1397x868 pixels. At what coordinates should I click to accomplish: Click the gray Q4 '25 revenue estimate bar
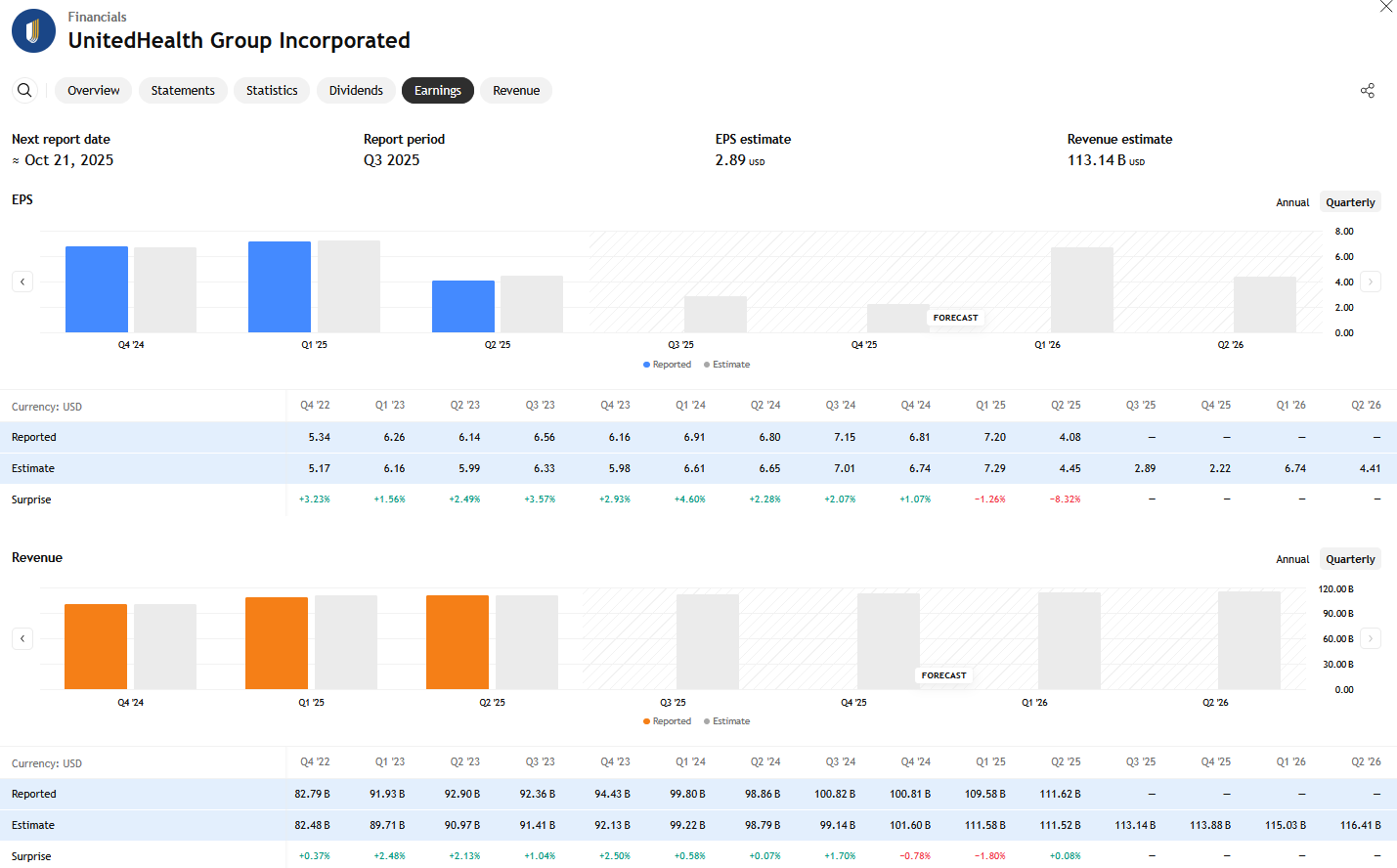889,641
